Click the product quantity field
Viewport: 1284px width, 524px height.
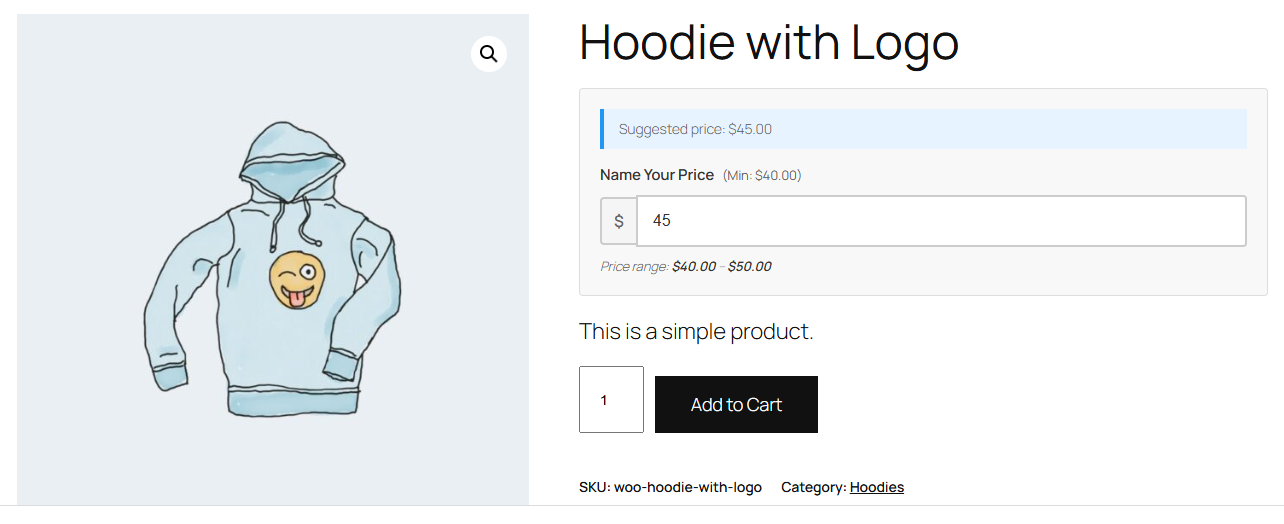point(611,400)
